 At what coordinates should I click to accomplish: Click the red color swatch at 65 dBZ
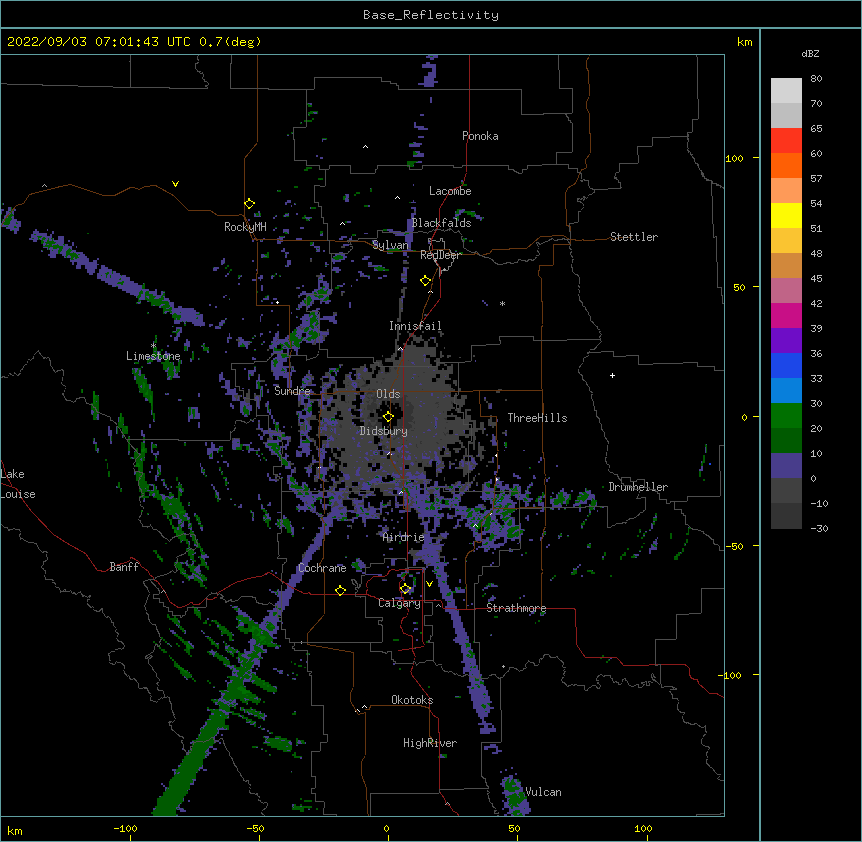786,141
